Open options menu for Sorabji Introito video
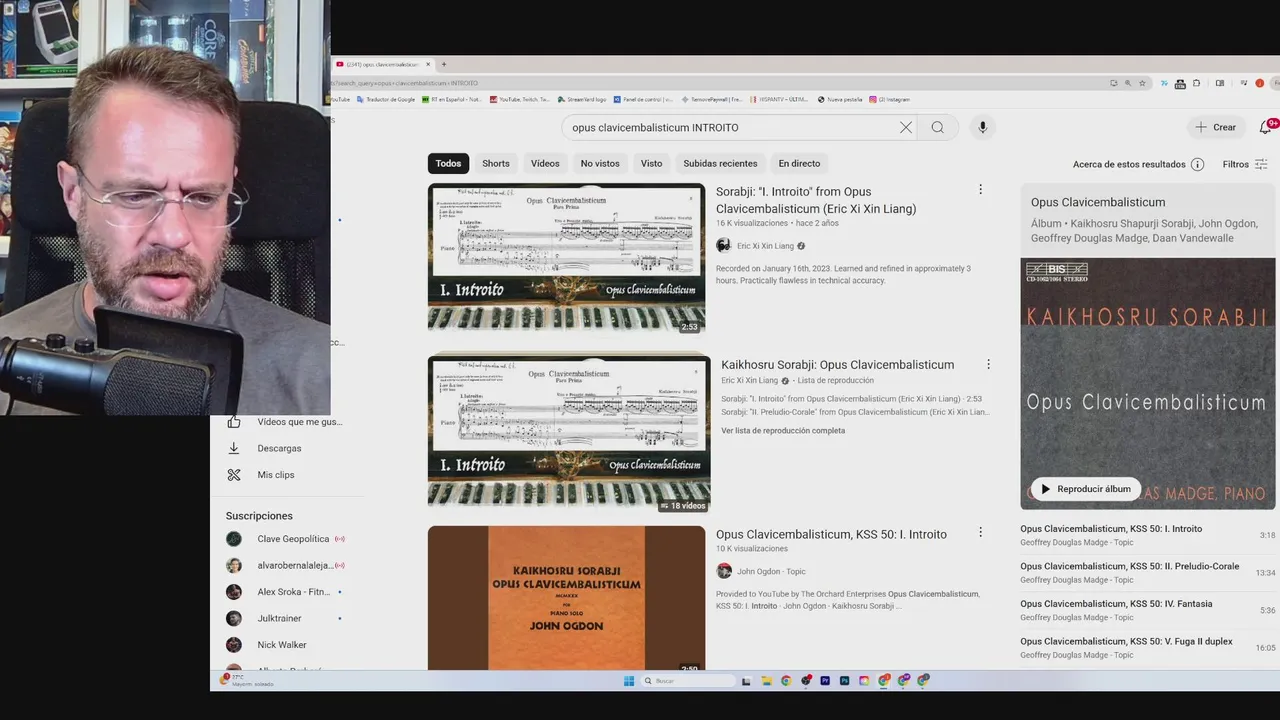1280x720 pixels. tap(980, 190)
